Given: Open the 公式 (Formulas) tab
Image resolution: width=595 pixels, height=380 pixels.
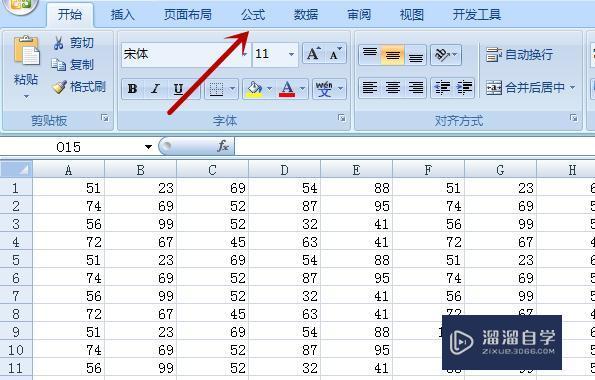Looking at the screenshot, I should (253, 15).
